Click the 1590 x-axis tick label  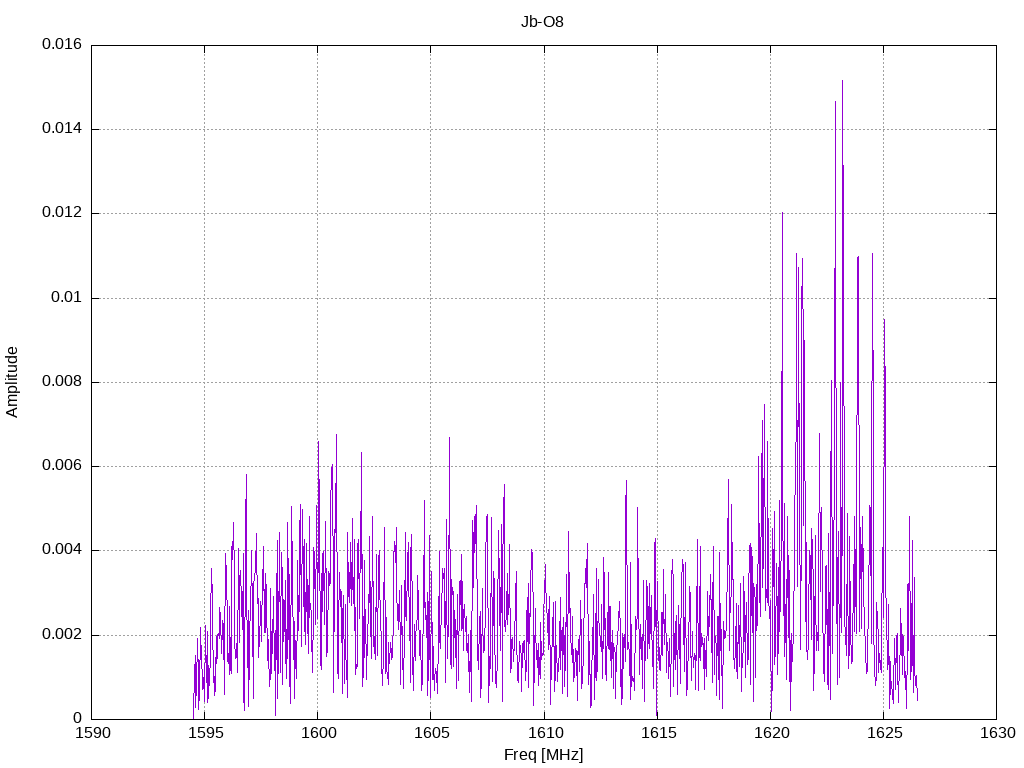(x=93, y=733)
